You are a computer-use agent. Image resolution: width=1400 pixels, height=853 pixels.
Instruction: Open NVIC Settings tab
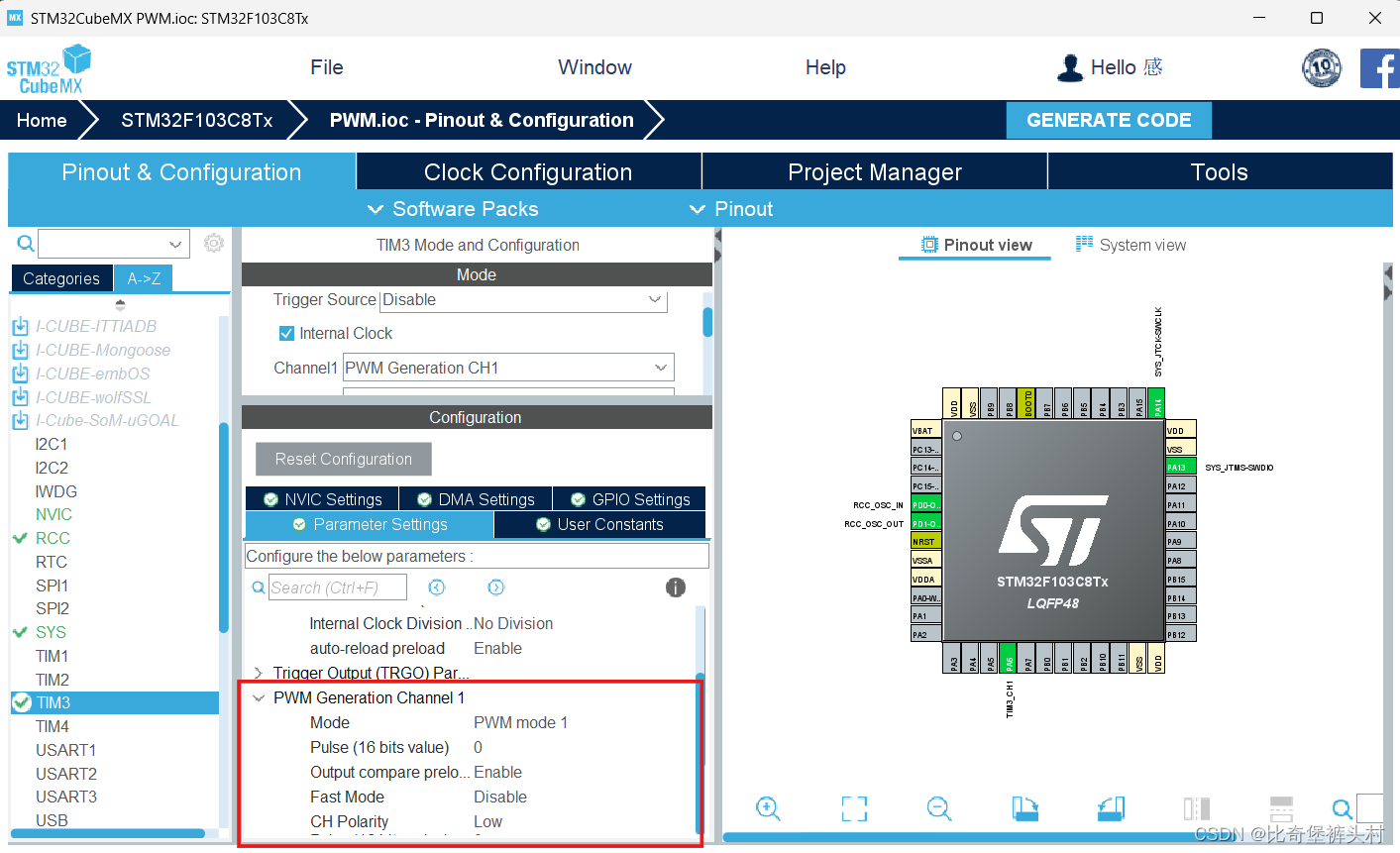(x=322, y=499)
